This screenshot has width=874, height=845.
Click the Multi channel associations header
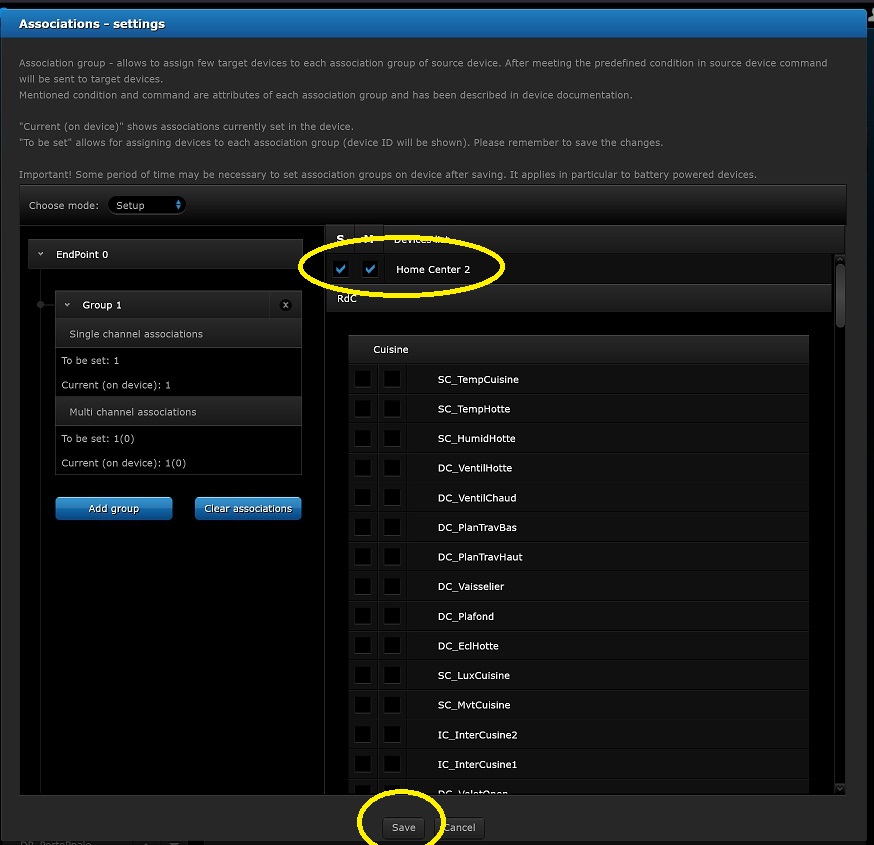[178, 412]
